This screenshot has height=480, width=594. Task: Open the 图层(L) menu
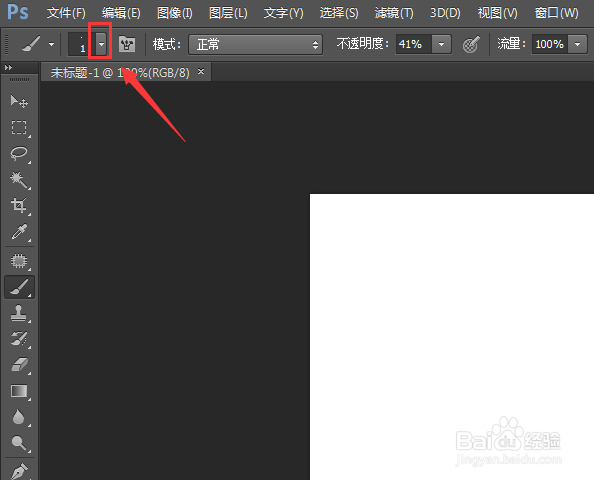228,13
